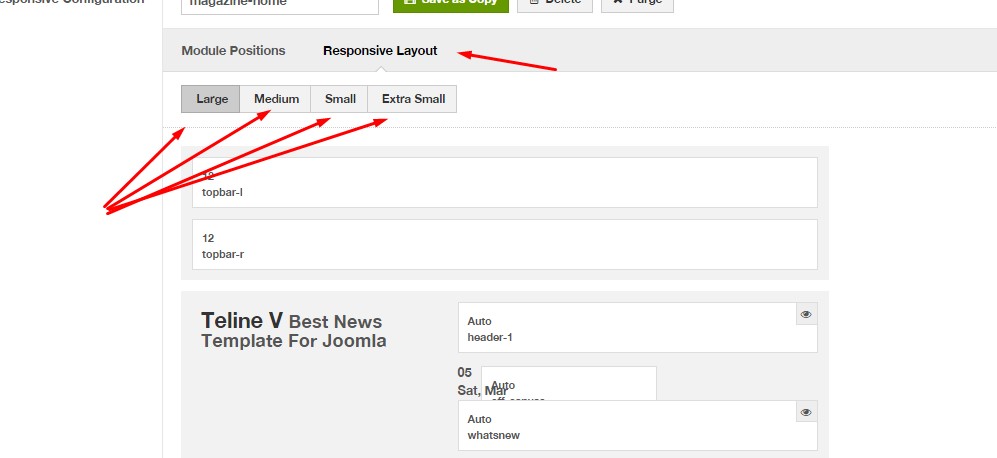Screen dimensions: 997x458
Task: Click the whatsnew Auto position block
Action: coord(638,426)
